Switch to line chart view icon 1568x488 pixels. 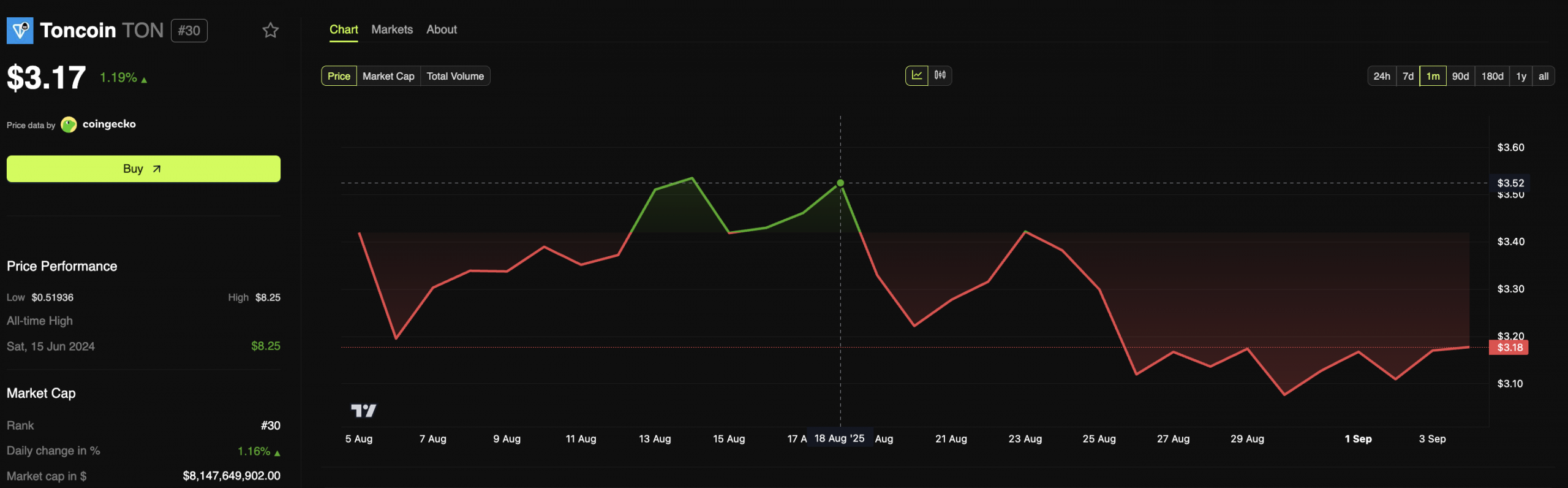pyautogui.click(x=916, y=75)
